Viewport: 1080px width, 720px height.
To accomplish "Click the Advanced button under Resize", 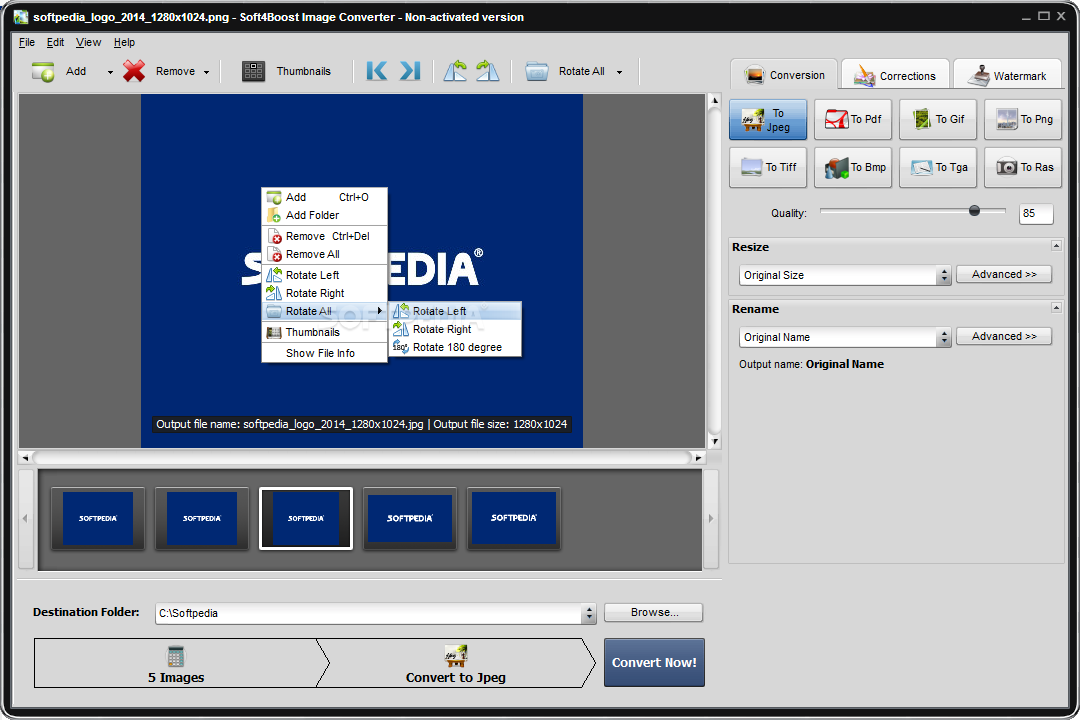I will [1004, 274].
